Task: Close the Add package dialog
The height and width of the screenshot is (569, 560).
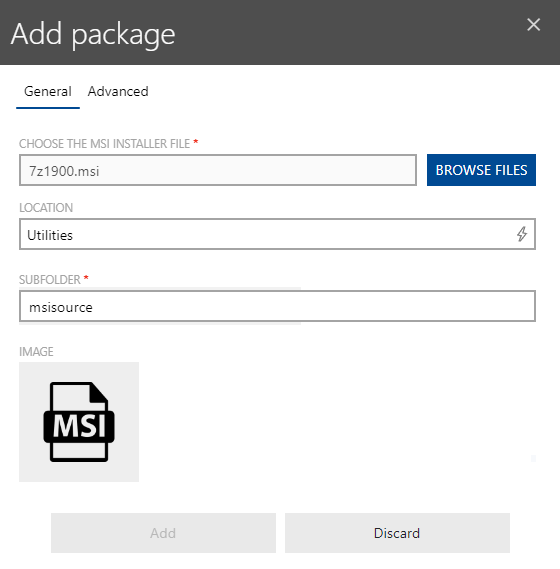Action: (533, 25)
